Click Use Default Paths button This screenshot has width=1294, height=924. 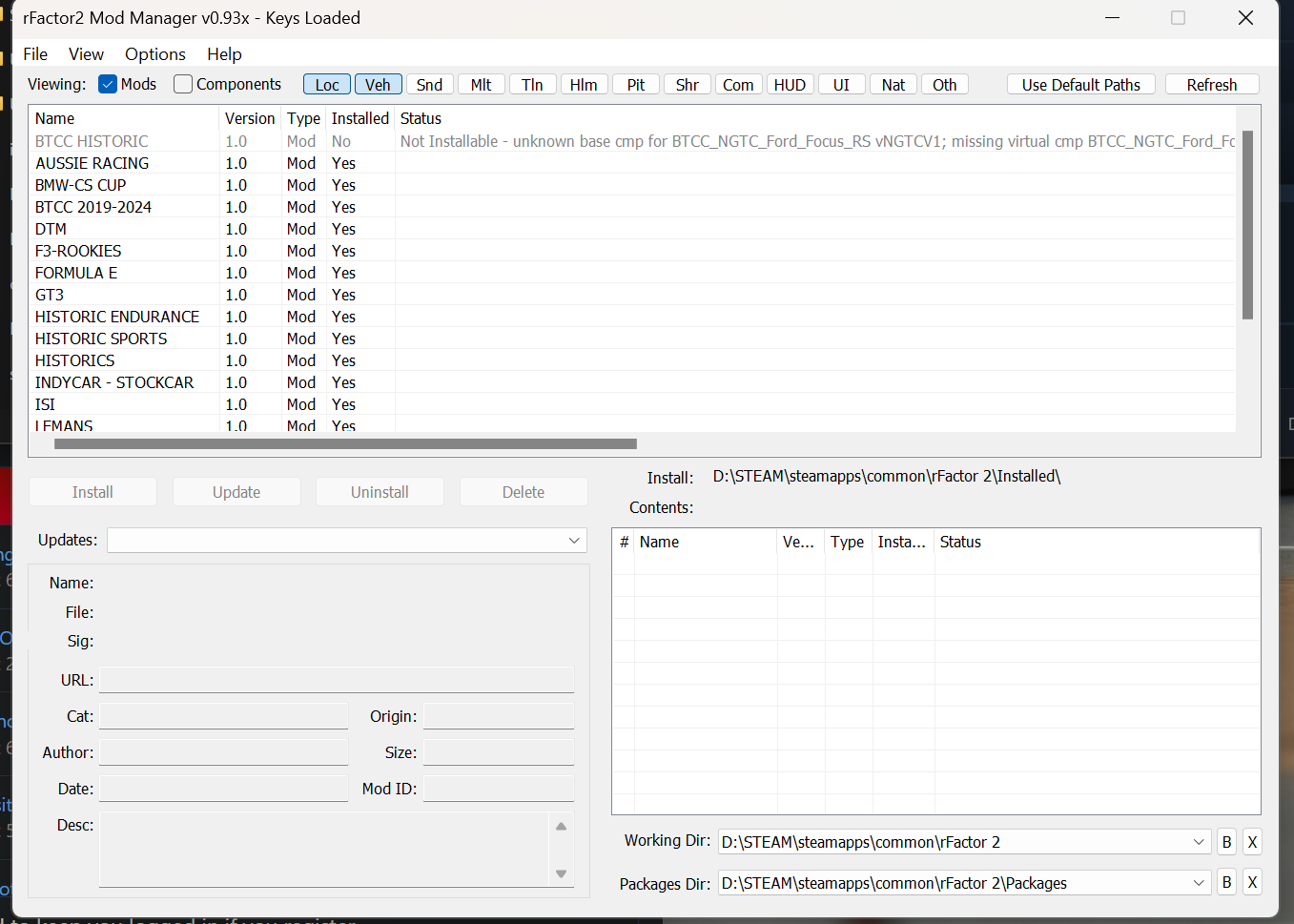pyautogui.click(x=1080, y=85)
